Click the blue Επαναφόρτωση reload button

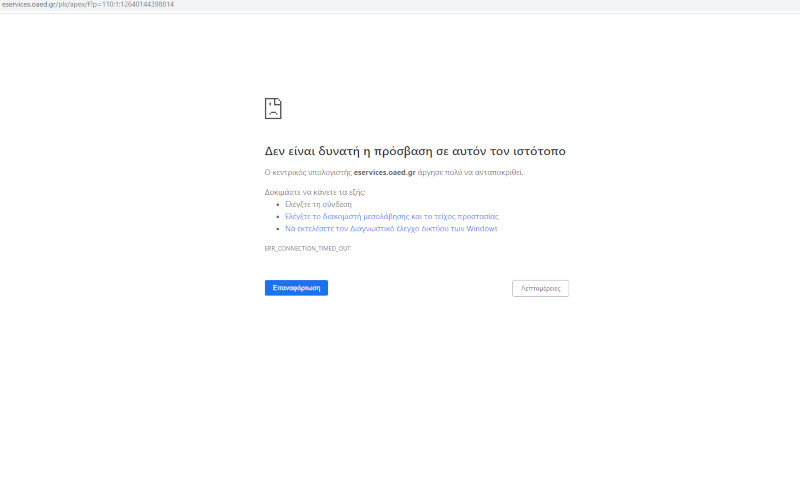pos(296,288)
